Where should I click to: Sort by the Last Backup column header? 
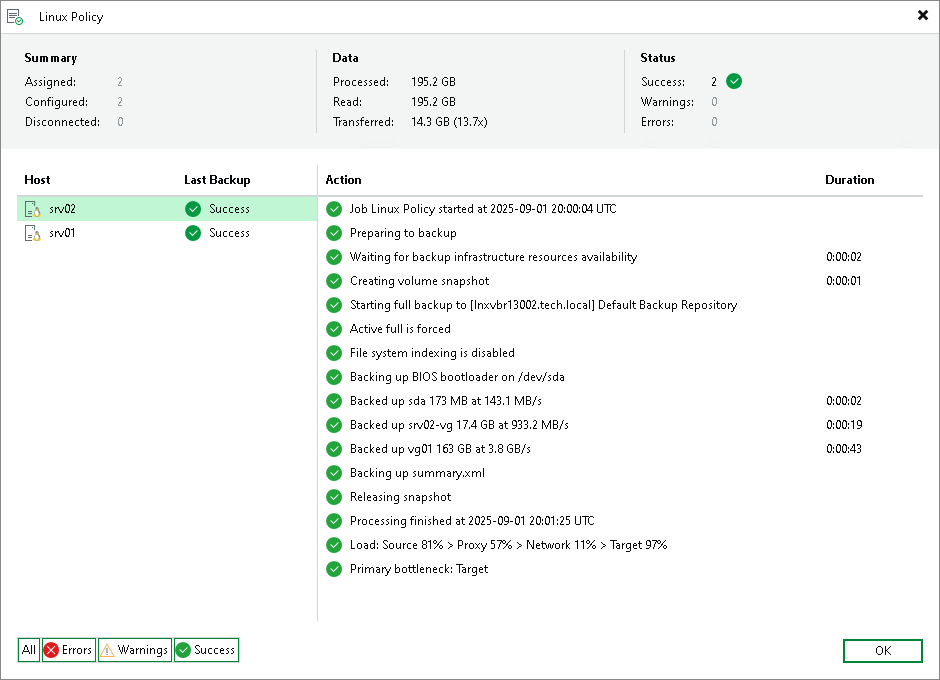click(x=217, y=180)
